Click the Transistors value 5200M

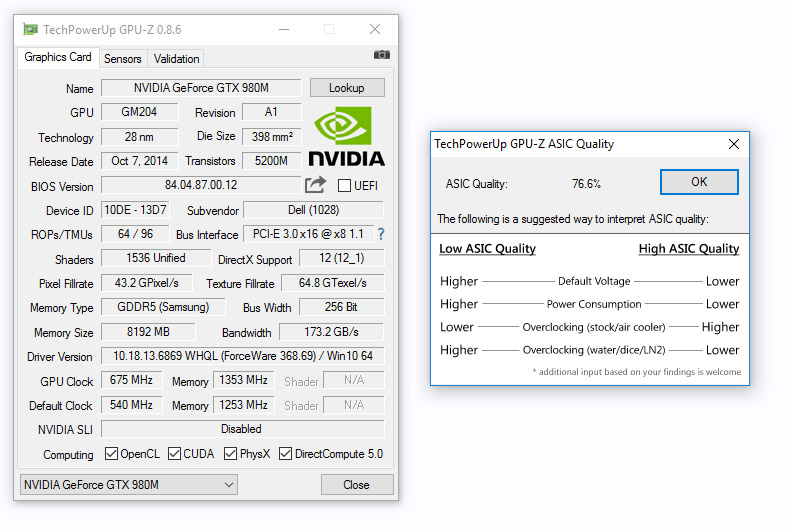coord(271,161)
